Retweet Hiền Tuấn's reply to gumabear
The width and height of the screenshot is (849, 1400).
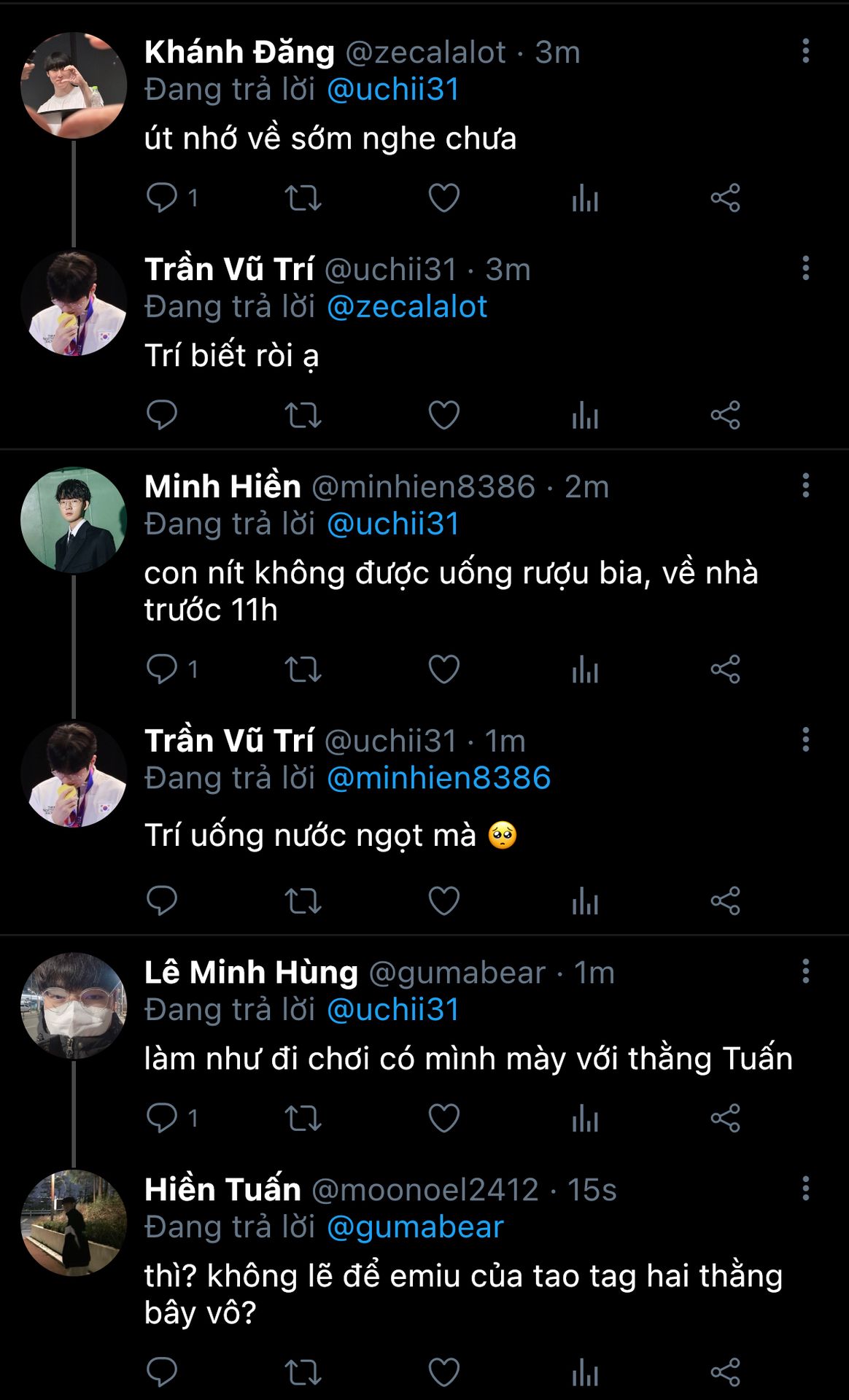pos(303,1372)
